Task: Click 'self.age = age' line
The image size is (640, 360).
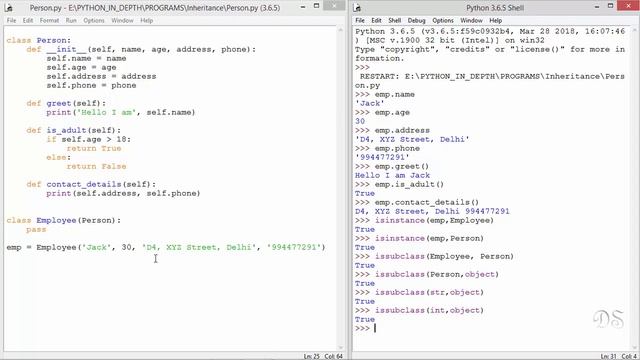Action: [81, 67]
